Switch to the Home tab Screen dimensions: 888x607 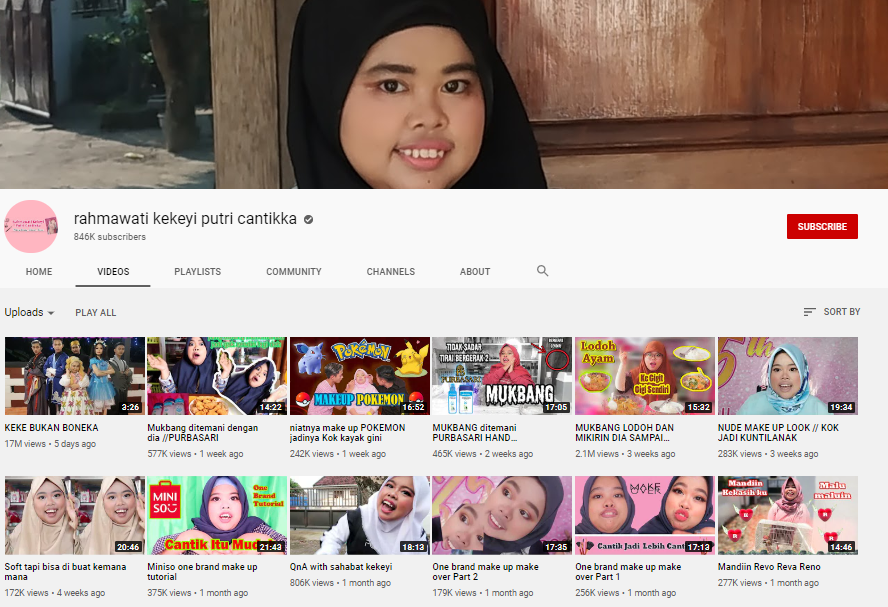click(39, 271)
